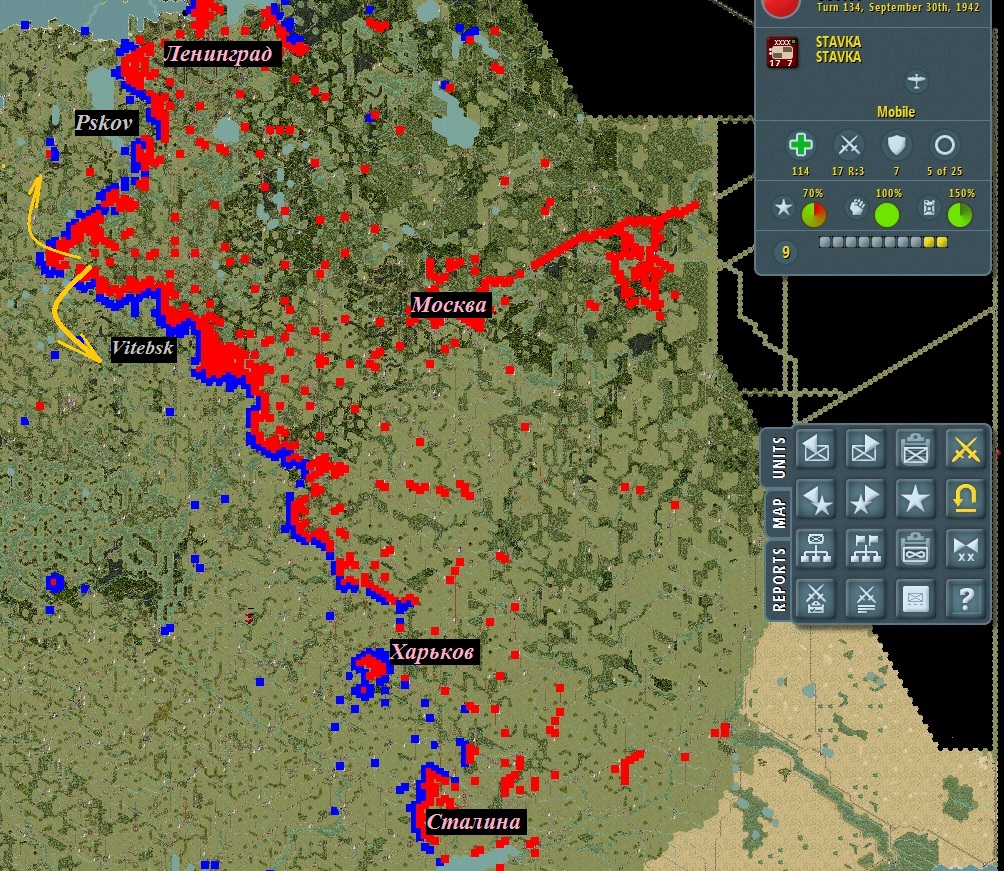Click the Vitebsk city label

[x=142, y=348]
